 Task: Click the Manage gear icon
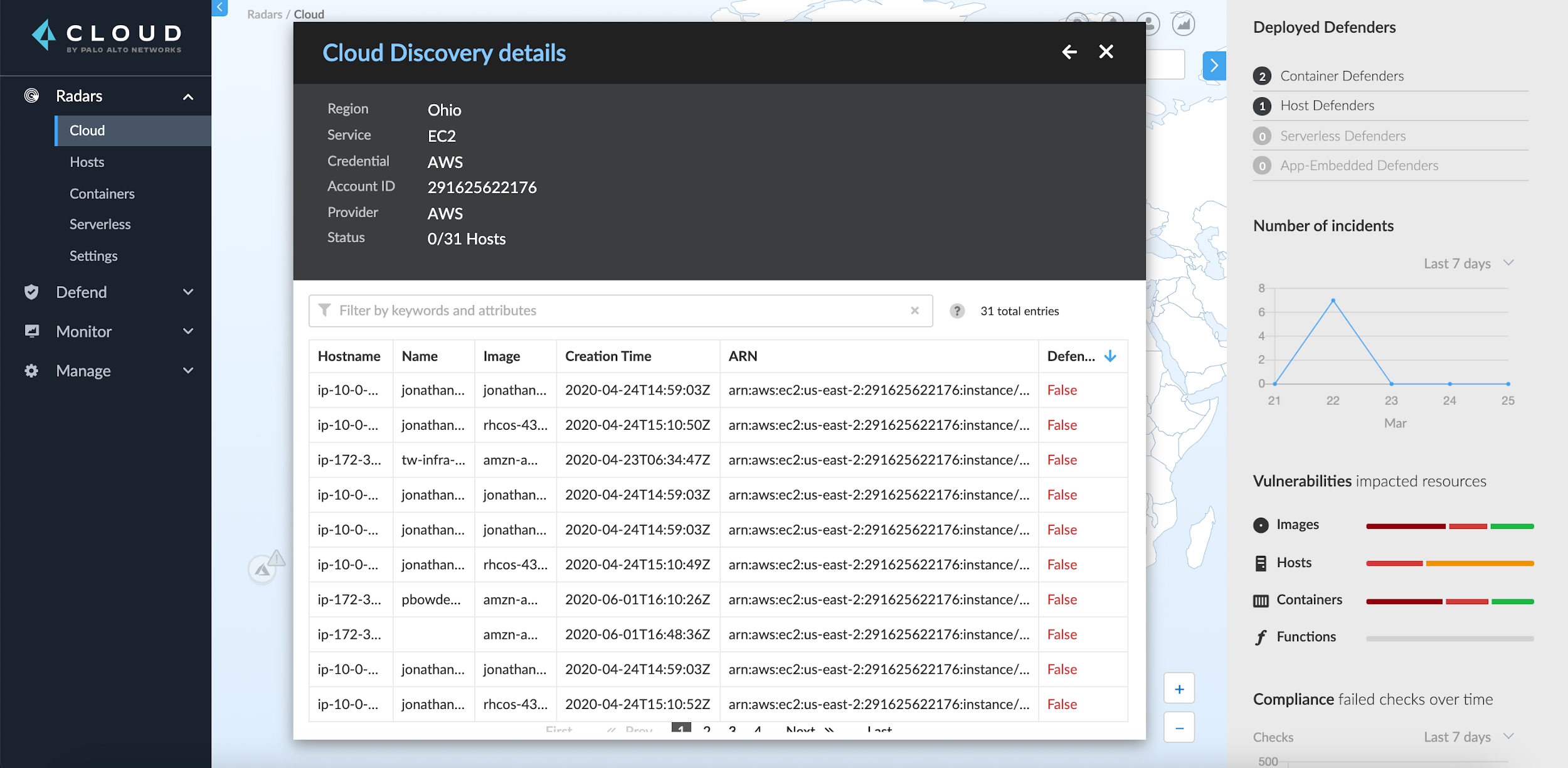[x=31, y=370]
